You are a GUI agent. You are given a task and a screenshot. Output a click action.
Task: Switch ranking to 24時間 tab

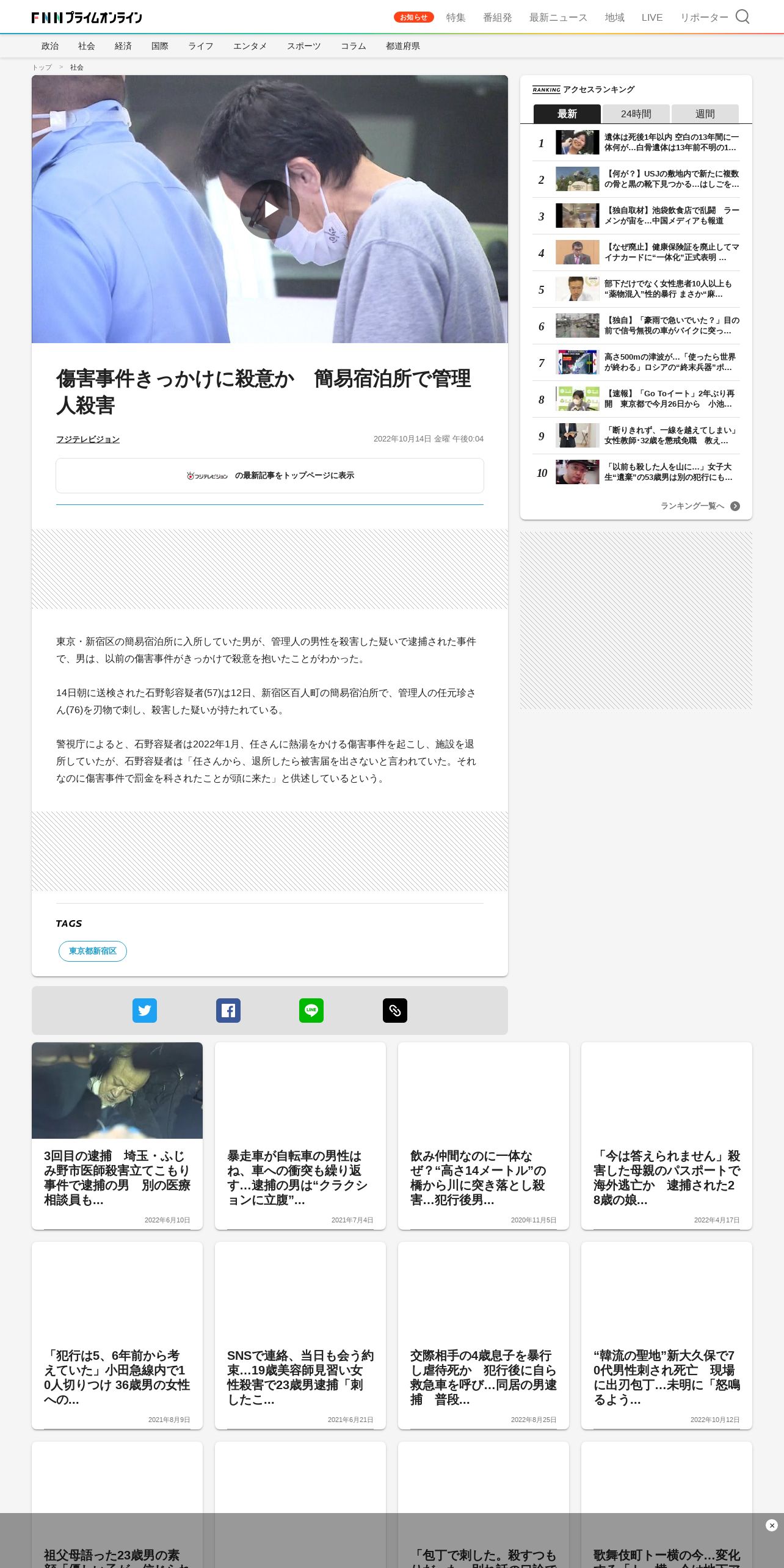click(x=636, y=114)
